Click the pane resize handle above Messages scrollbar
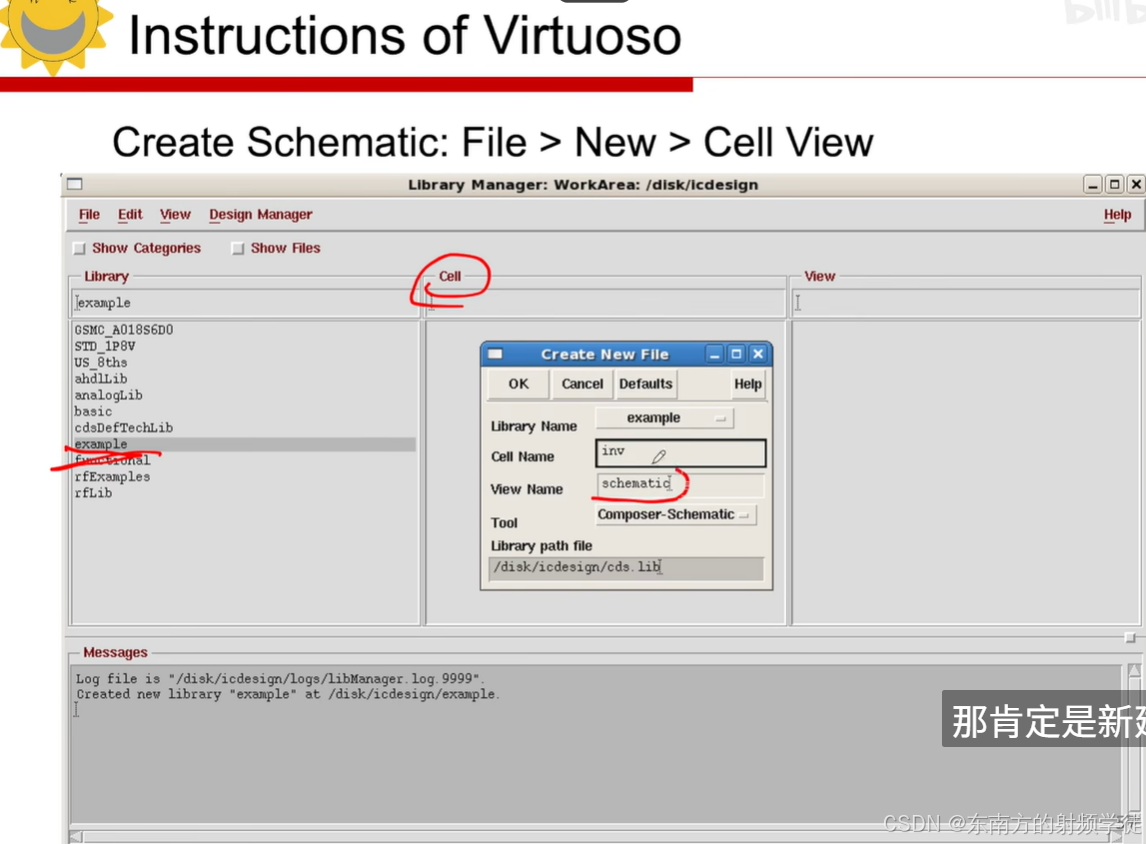Viewport: 1146px width, 844px height. (1130, 638)
